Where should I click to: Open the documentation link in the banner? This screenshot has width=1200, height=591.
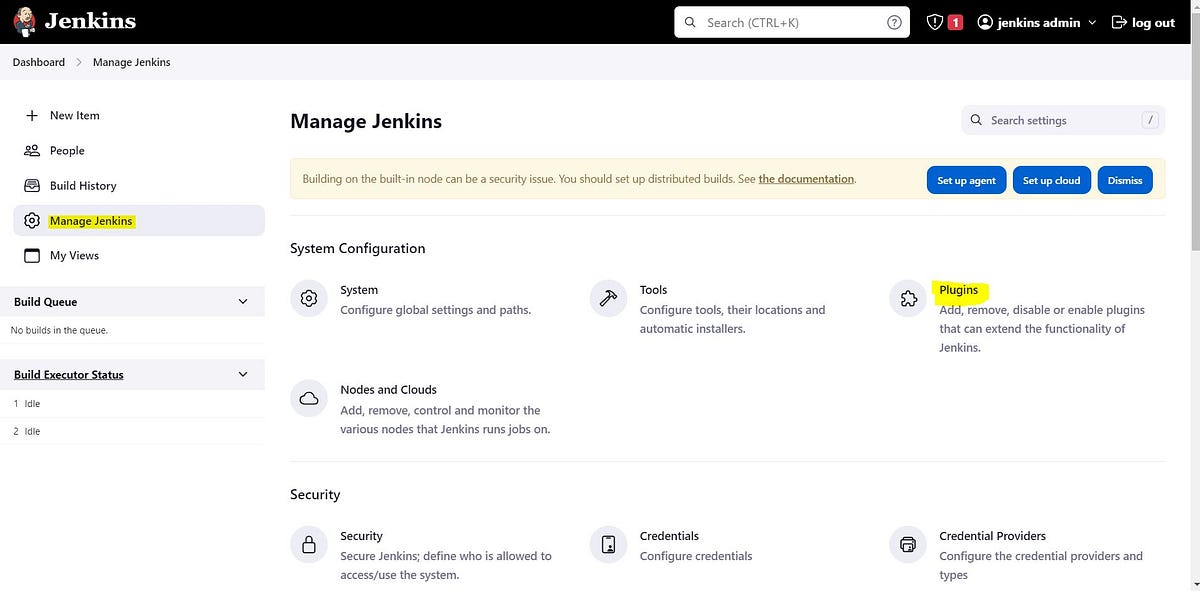(x=806, y=179)
